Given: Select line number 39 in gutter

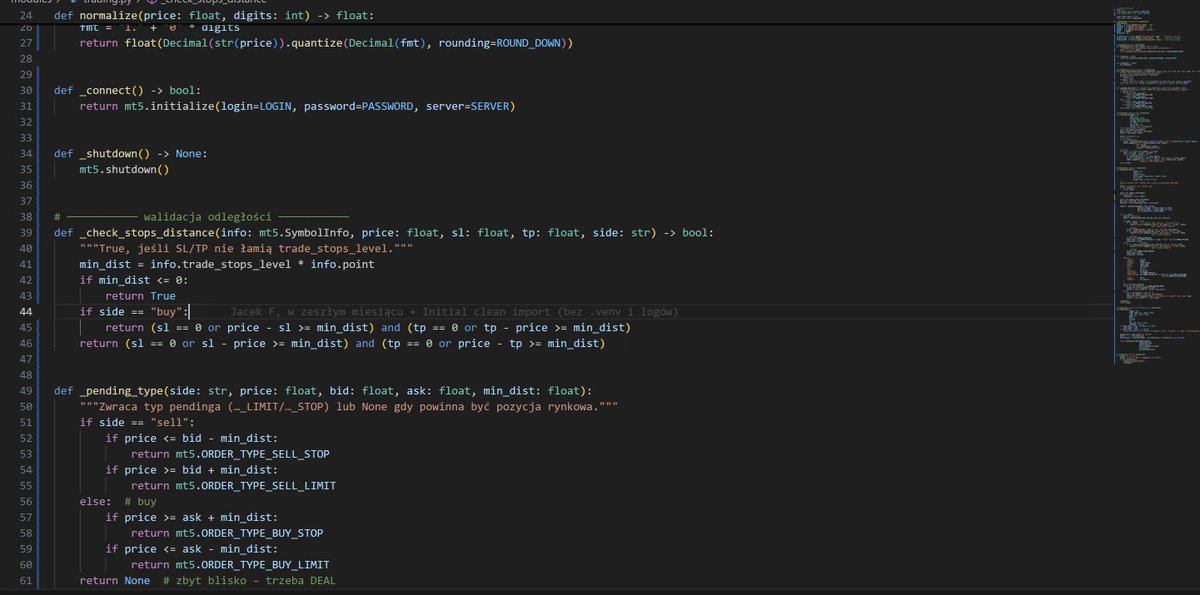Looking at the screenshot, I should [x=27, y=232].
